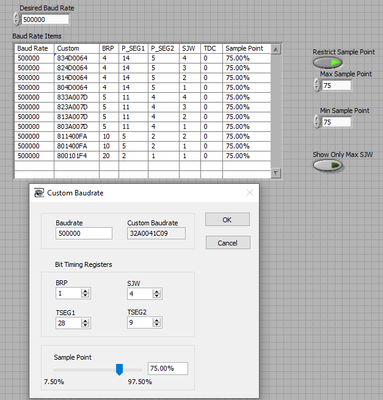Select the BRP column header in table
Viewport: 383px width, 400px height.
point(109,49)
